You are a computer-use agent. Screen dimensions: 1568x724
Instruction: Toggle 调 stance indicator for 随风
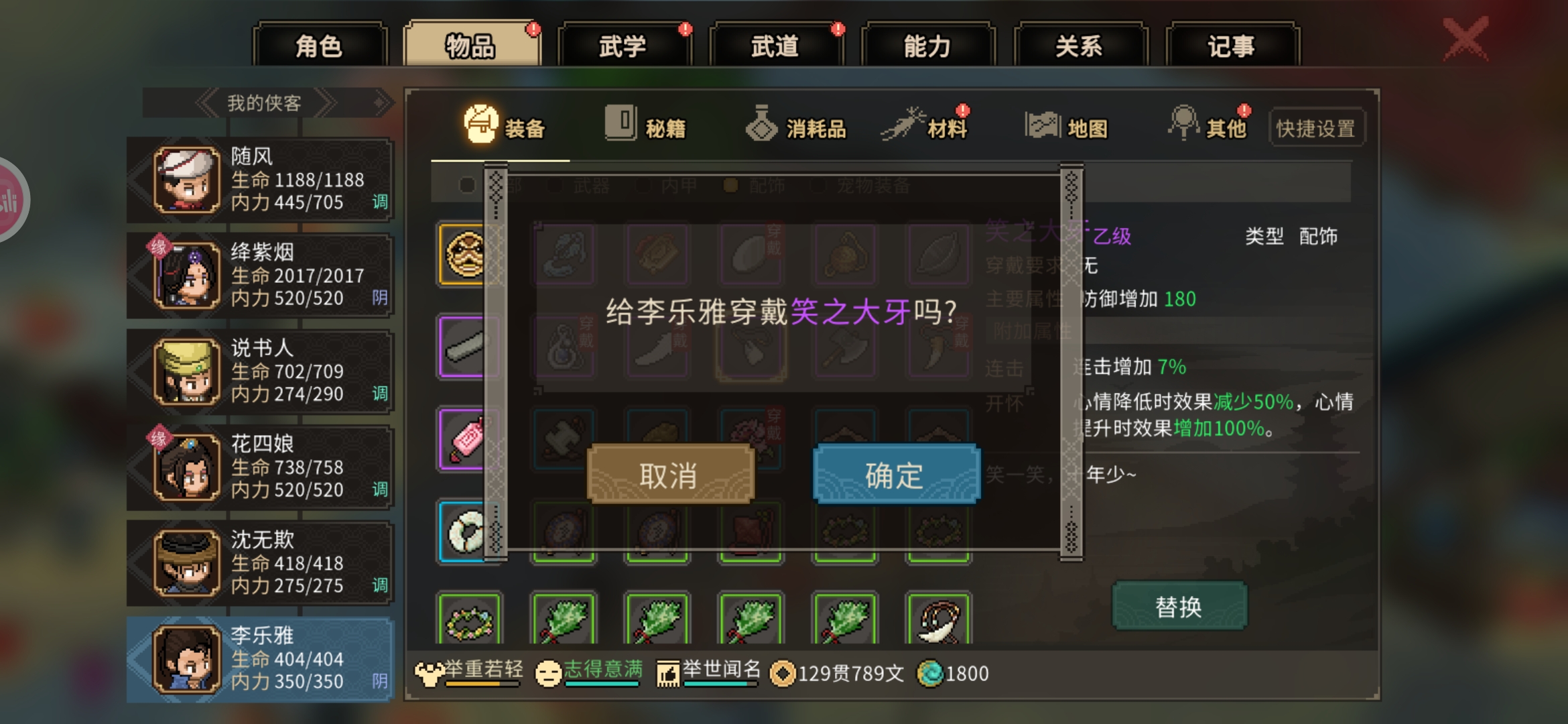click(x=379, y=202)
